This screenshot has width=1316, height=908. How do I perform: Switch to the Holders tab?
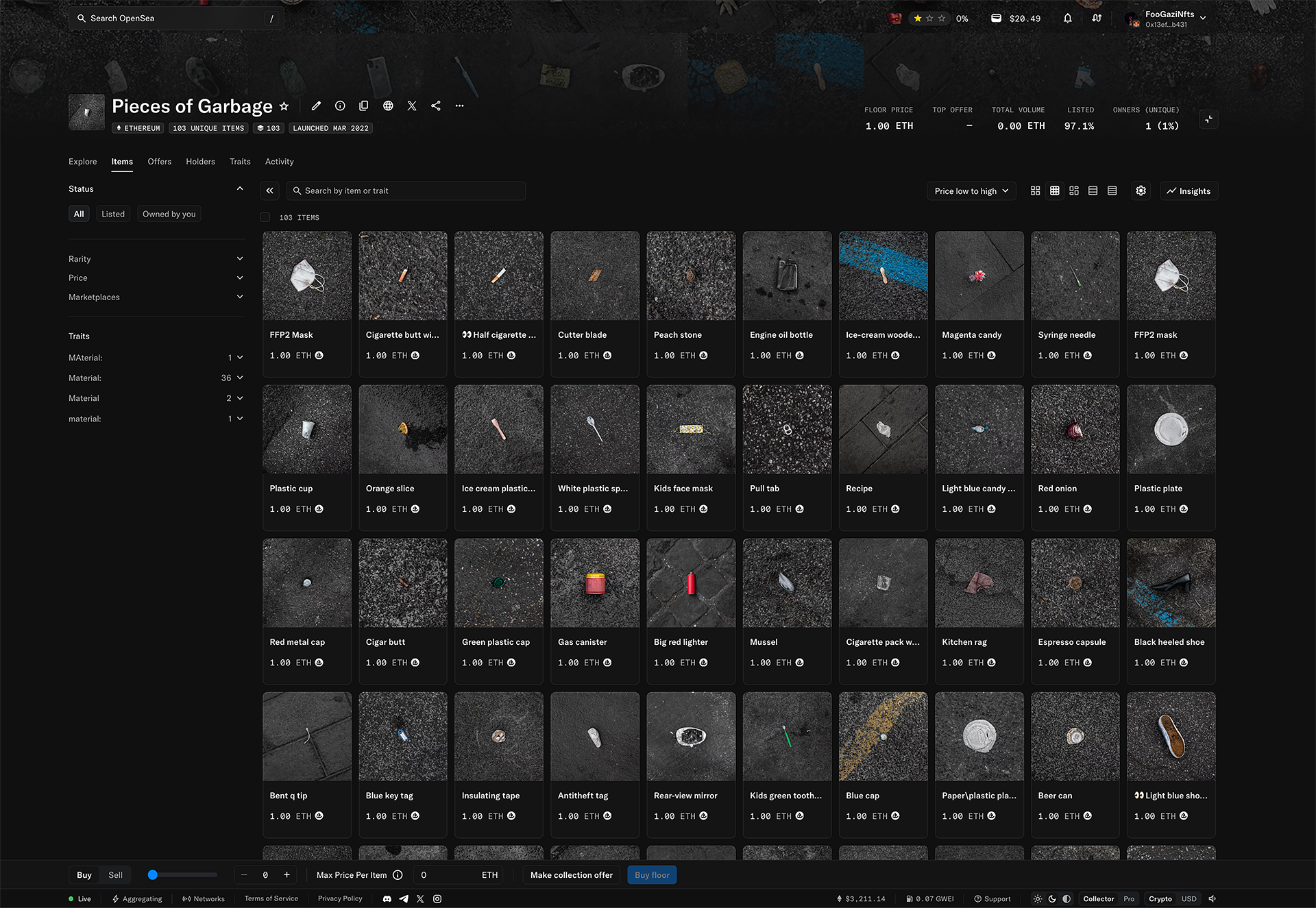point(200,162)
